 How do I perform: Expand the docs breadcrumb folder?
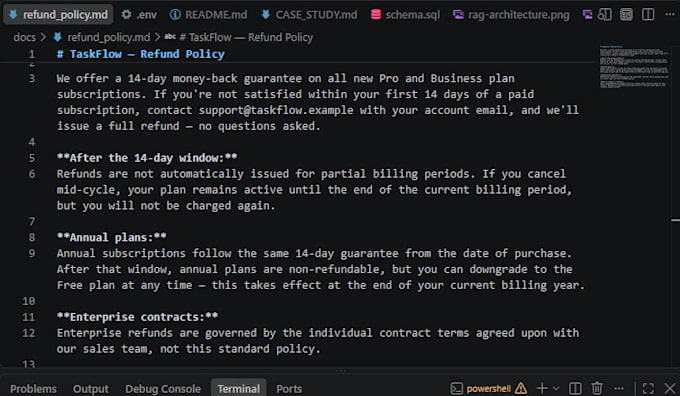click(24, 37)
